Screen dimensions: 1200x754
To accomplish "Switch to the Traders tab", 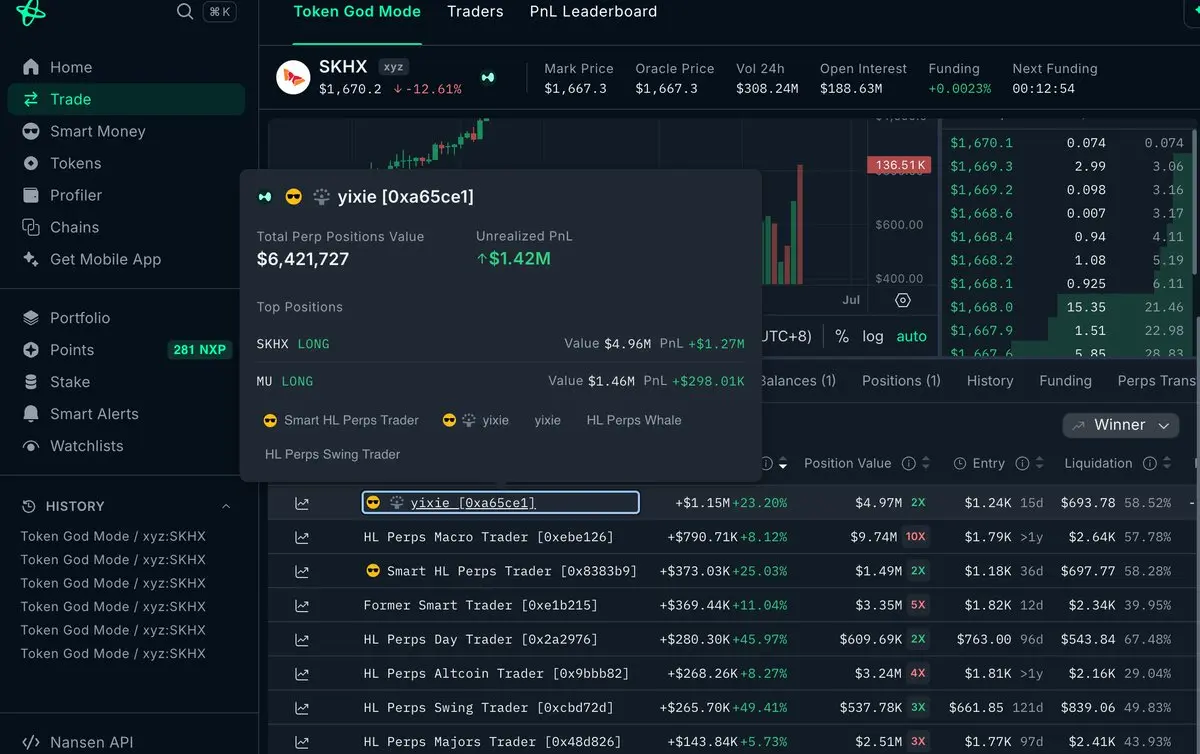I will tap(475, 12).
